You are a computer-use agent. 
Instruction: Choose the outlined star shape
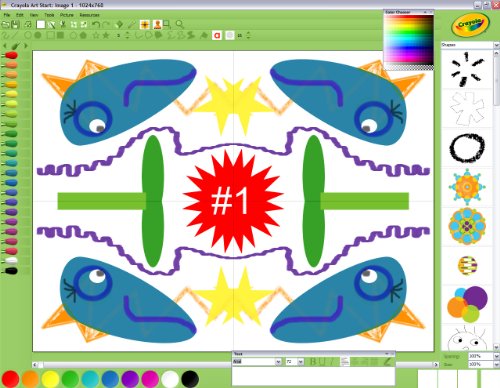pyautogui.click(x=96, y=35)
